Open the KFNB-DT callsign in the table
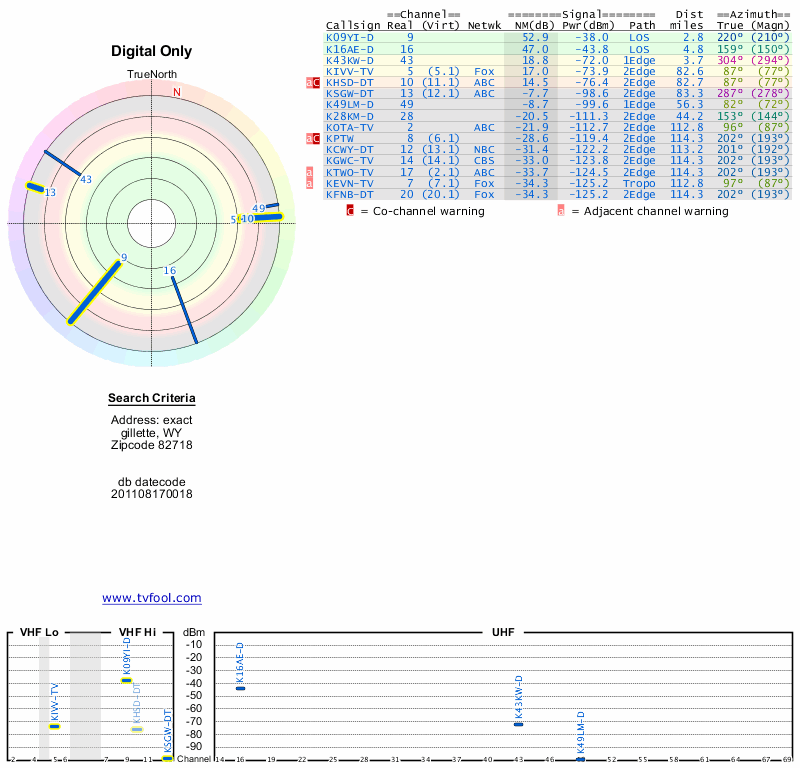Viewport: 800px width, 768px height. click(349, 194)
